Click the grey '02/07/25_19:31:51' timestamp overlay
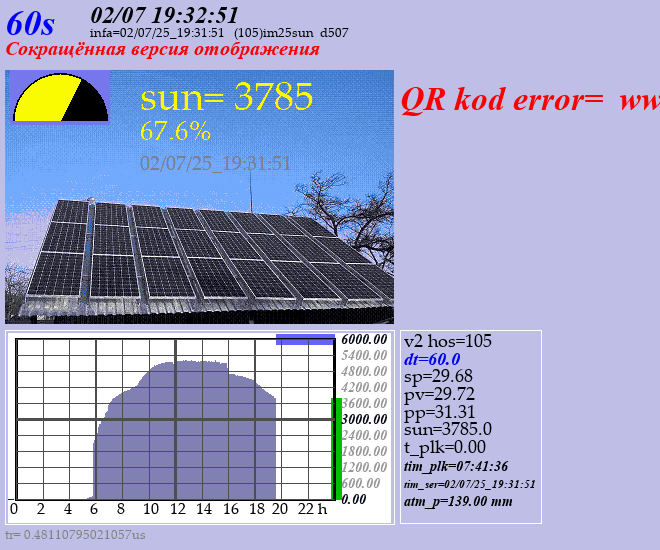The image size is (660, 550). coord(215,163)
